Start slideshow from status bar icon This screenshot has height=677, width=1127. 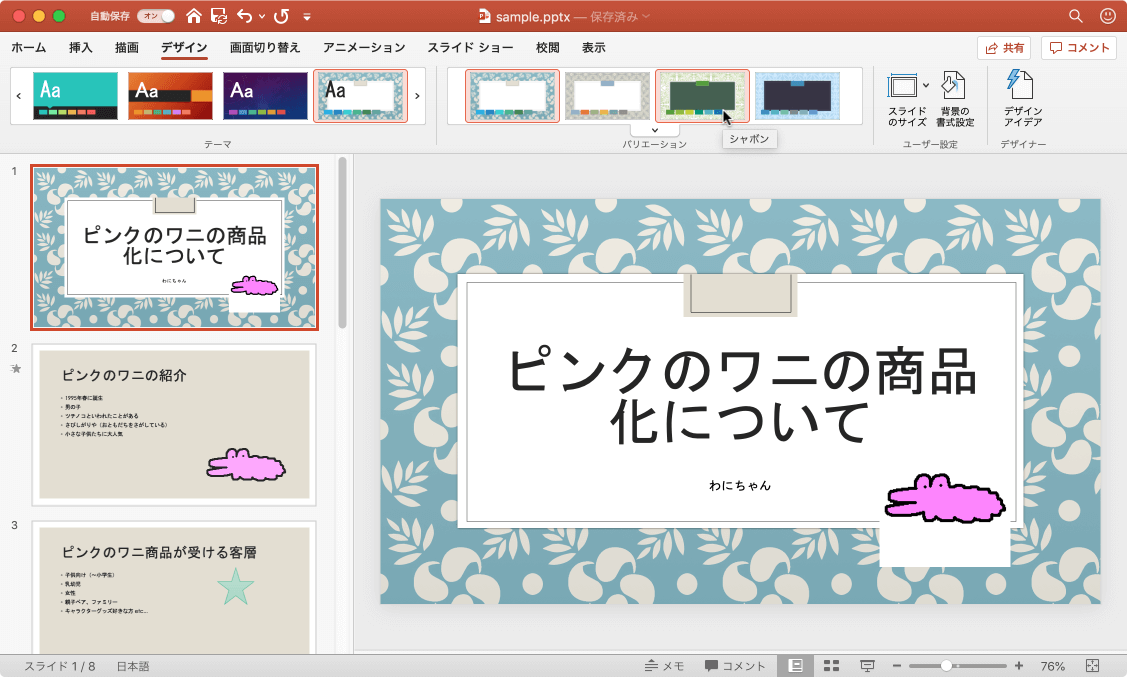pyautogui.click(x=868, y=666)
